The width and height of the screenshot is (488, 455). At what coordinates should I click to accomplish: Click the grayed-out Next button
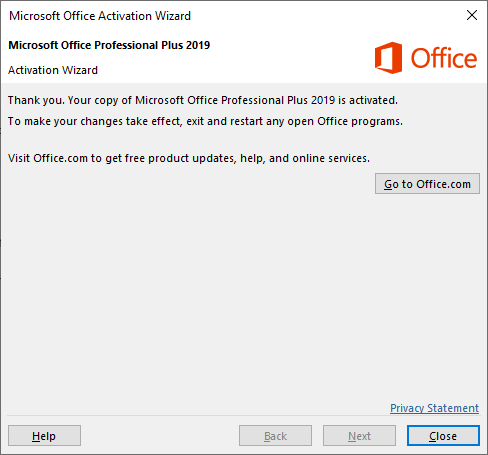click(359, 436)
